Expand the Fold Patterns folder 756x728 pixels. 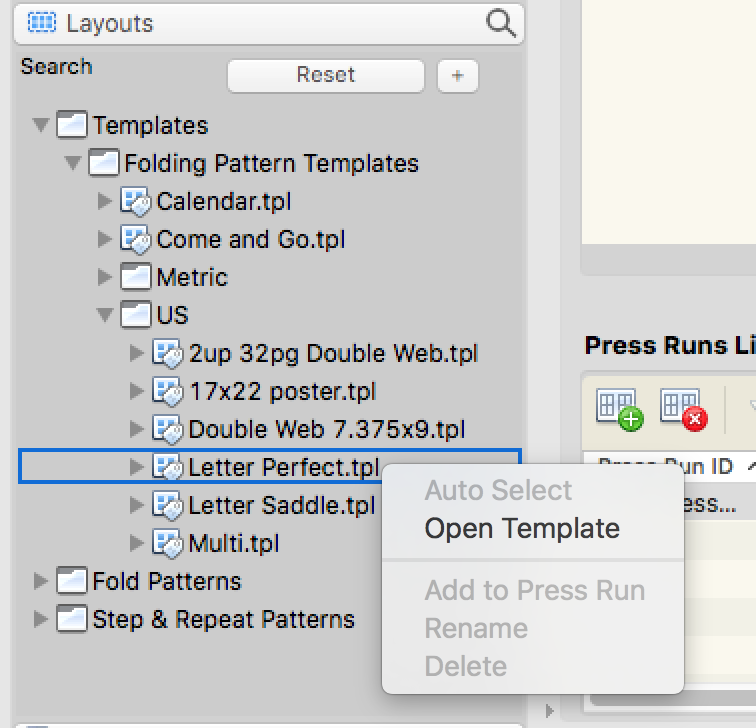pyautogui.click(x=41, y=581)
